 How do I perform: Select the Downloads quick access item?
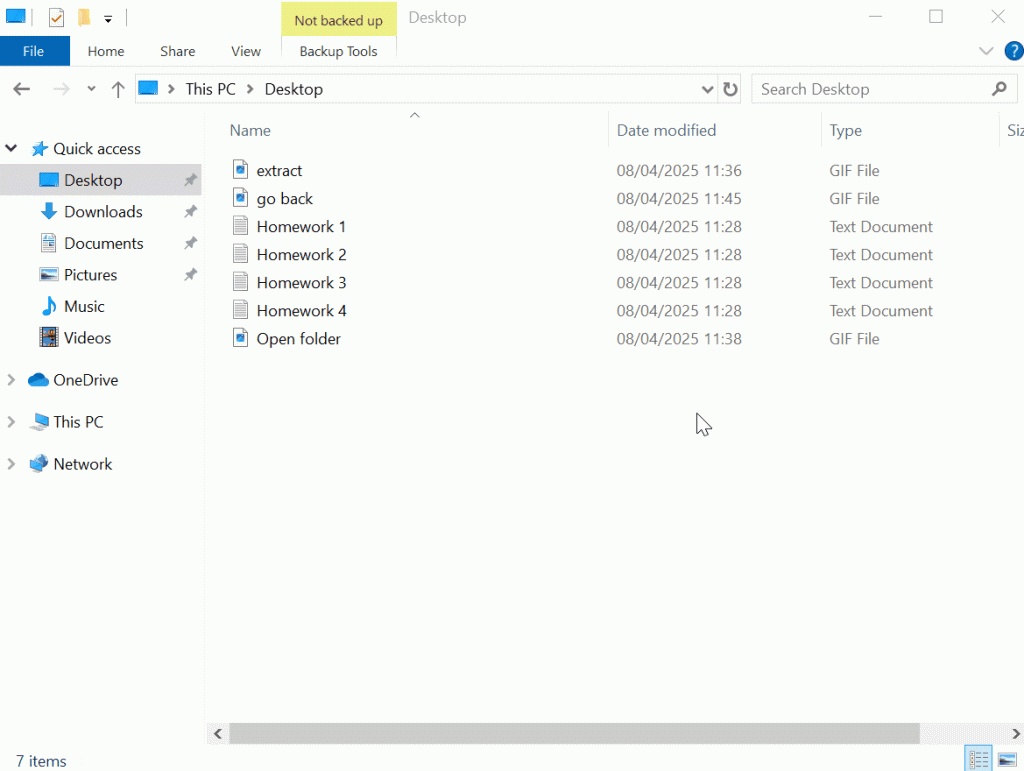[102, 212]
